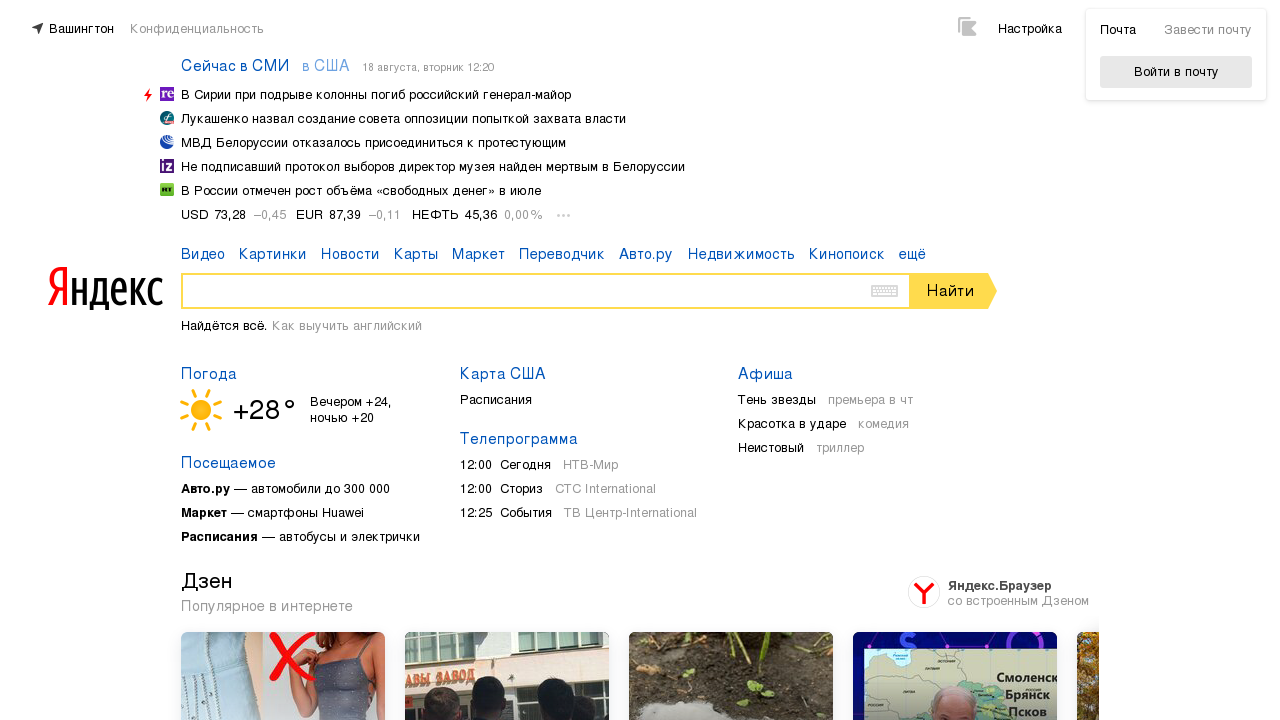The height and width of the screenshot is (720, 1280).
Task: Open the Новости service tab
Action: click(350, 254)
